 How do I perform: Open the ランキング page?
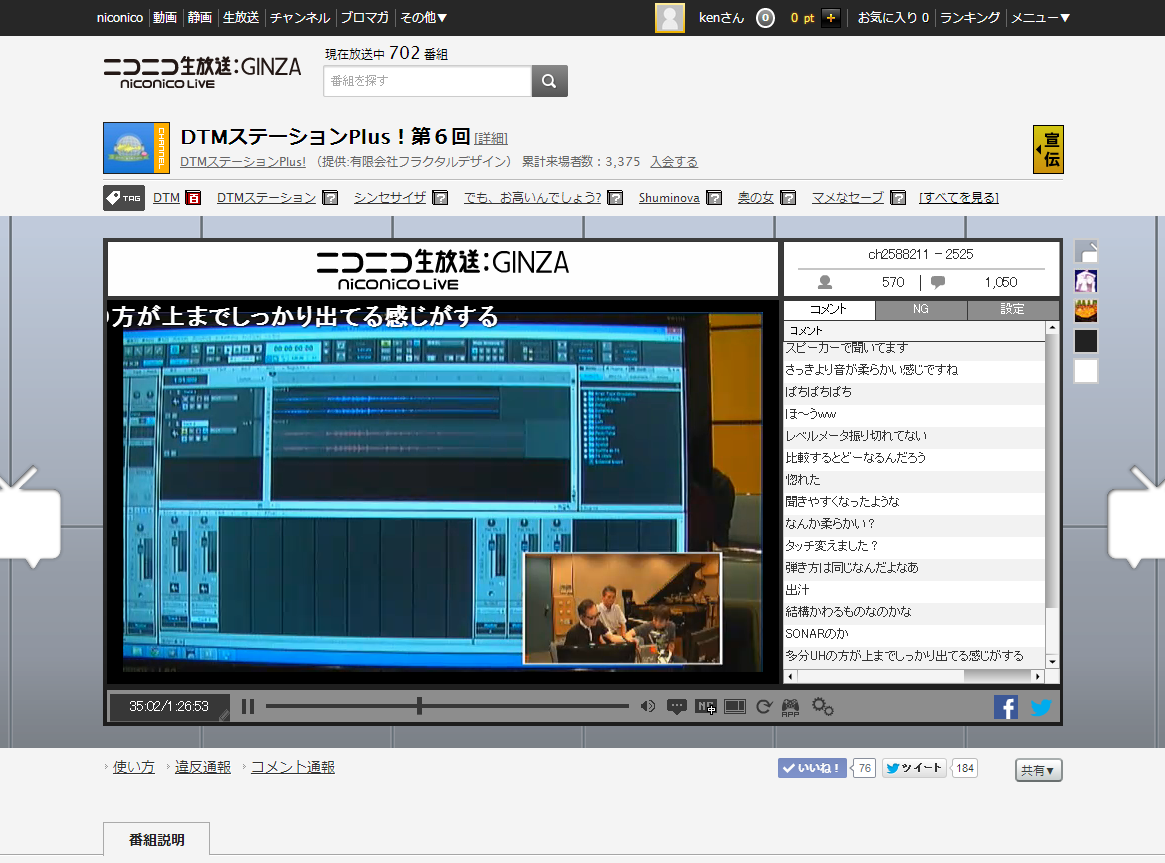tap(970, 17)
